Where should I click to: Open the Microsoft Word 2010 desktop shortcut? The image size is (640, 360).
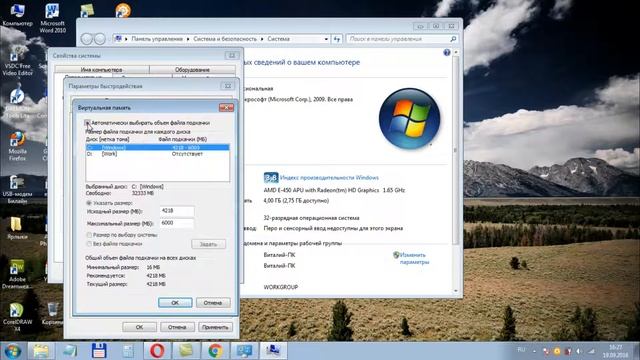tap(52, 18)
